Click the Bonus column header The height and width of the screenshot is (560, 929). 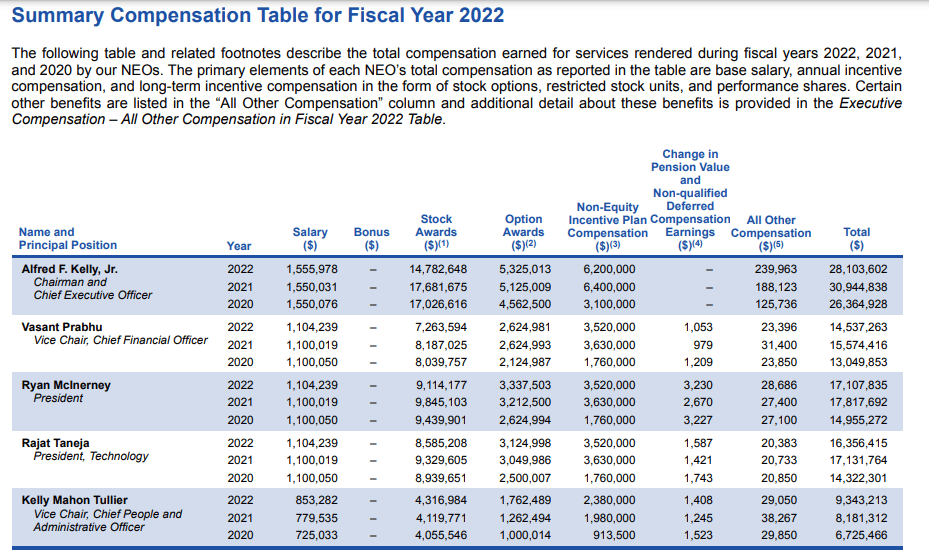tap(372, 238)
